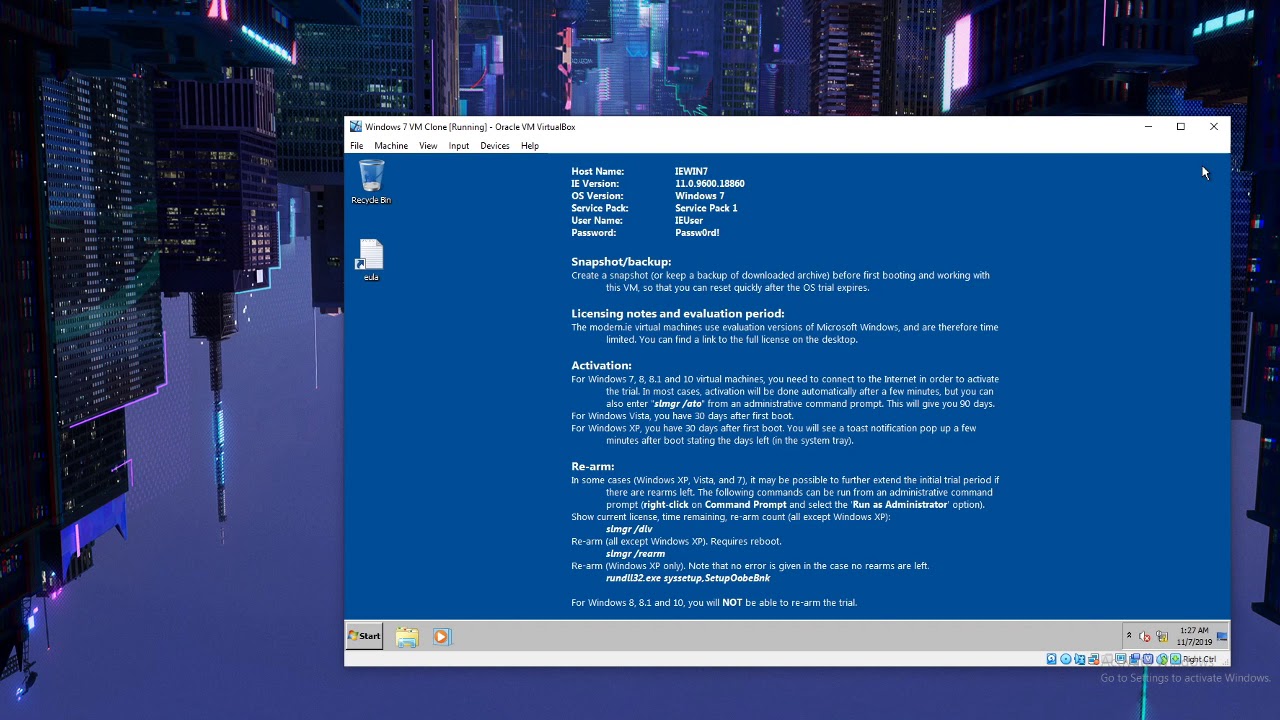Image resolution: width=1280 pixels, height=720 pixels.
Task: Click the optical drive status icon
Action: coord(1066,659)
